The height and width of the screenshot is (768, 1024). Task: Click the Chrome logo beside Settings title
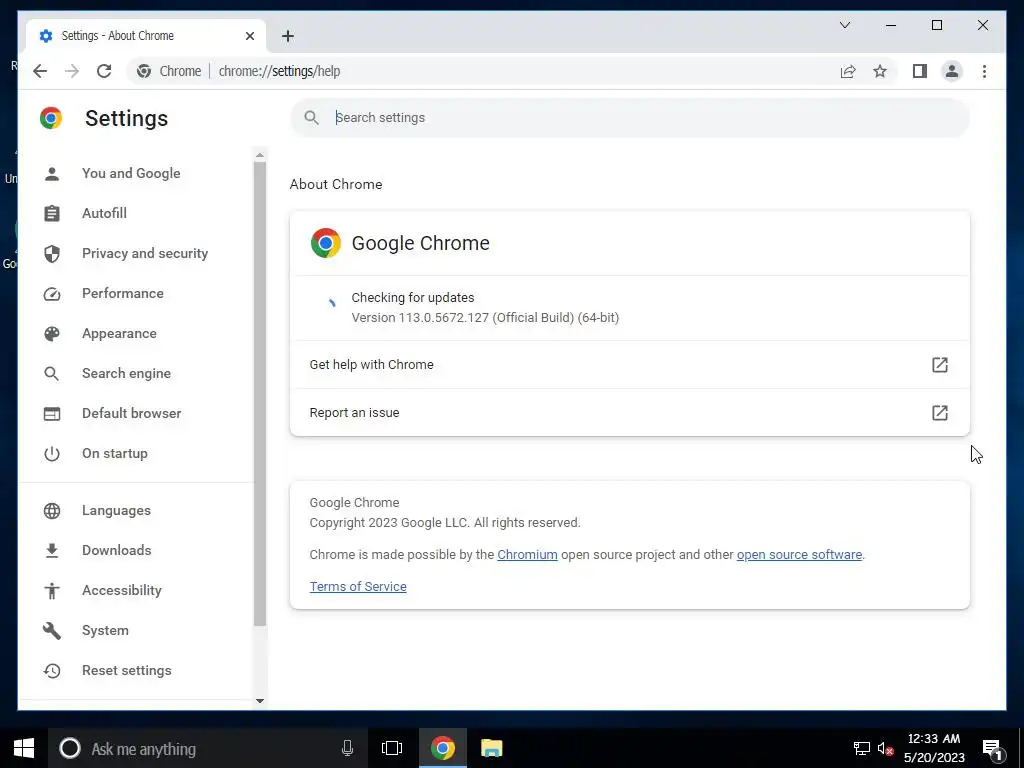click(51, 118)
